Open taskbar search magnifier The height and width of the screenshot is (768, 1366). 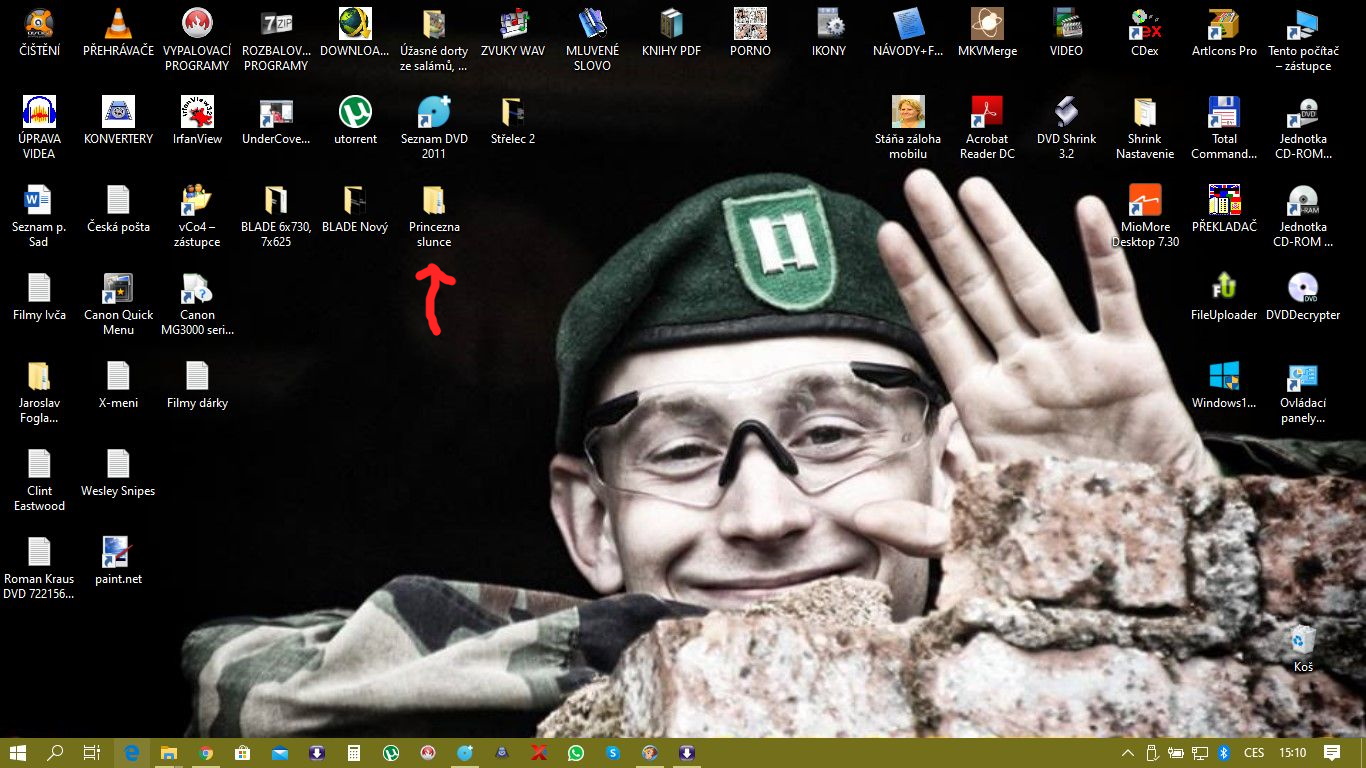55,753
